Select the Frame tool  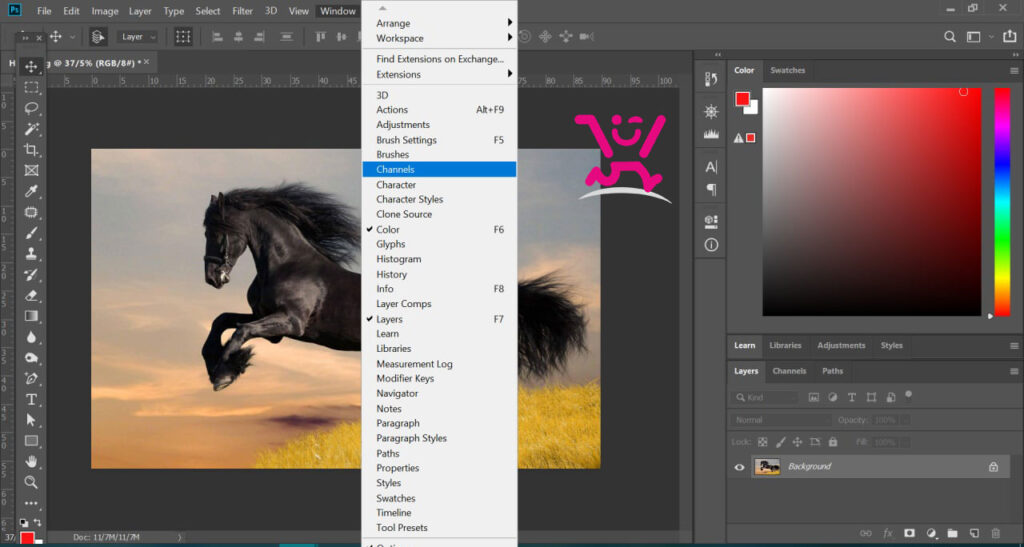click(x=31, y=170)
